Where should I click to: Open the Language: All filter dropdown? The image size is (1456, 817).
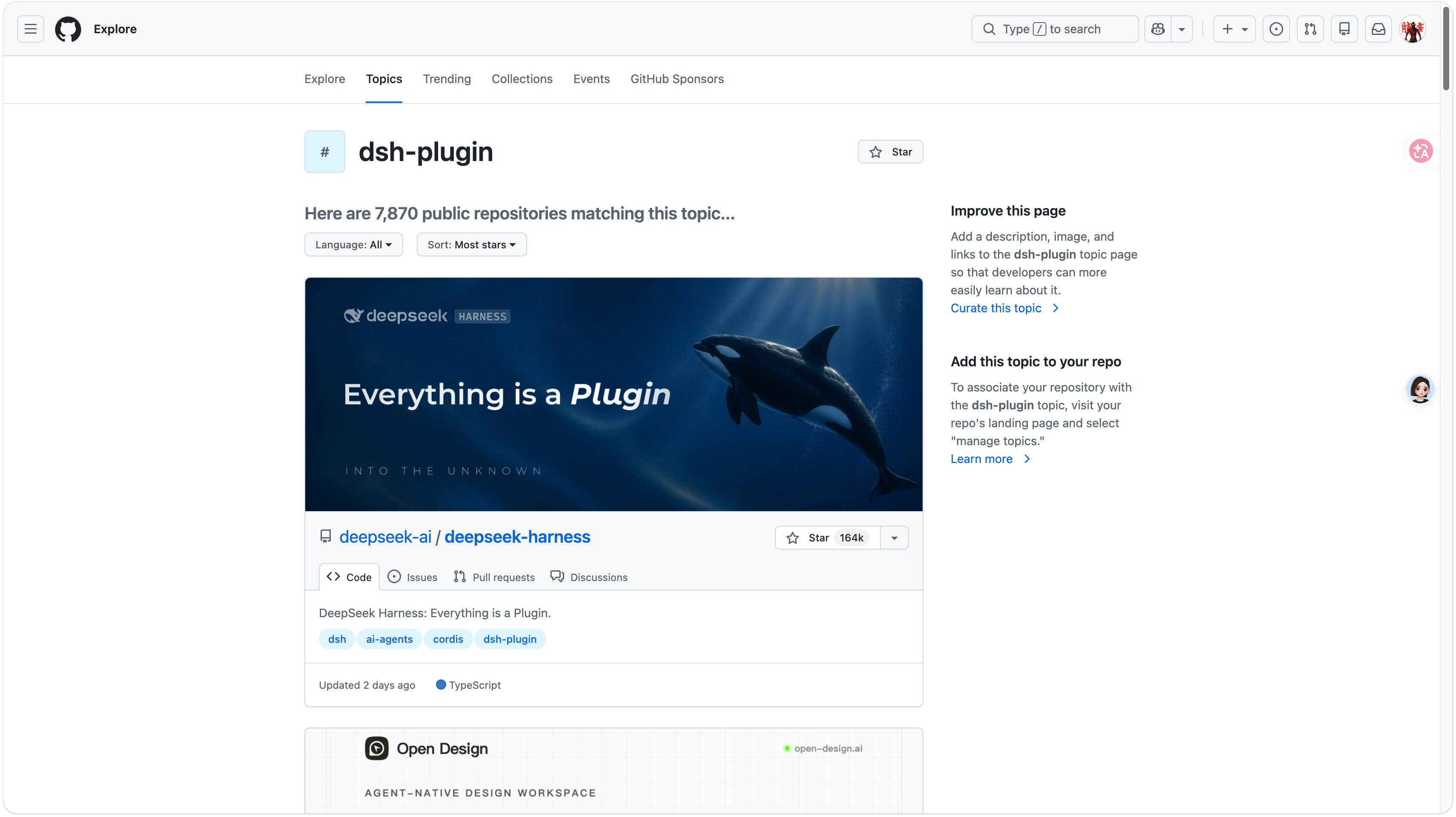pos(353,244)
